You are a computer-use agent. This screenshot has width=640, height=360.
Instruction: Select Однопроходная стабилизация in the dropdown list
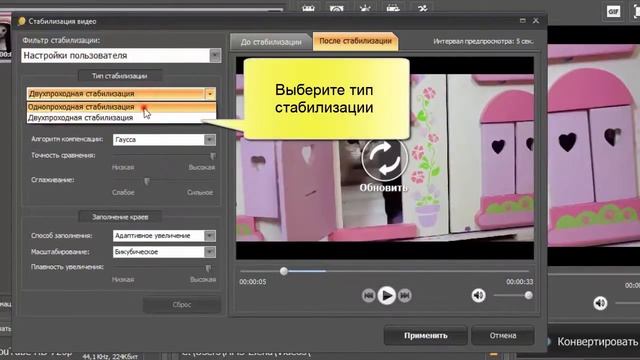pos(121,107)
